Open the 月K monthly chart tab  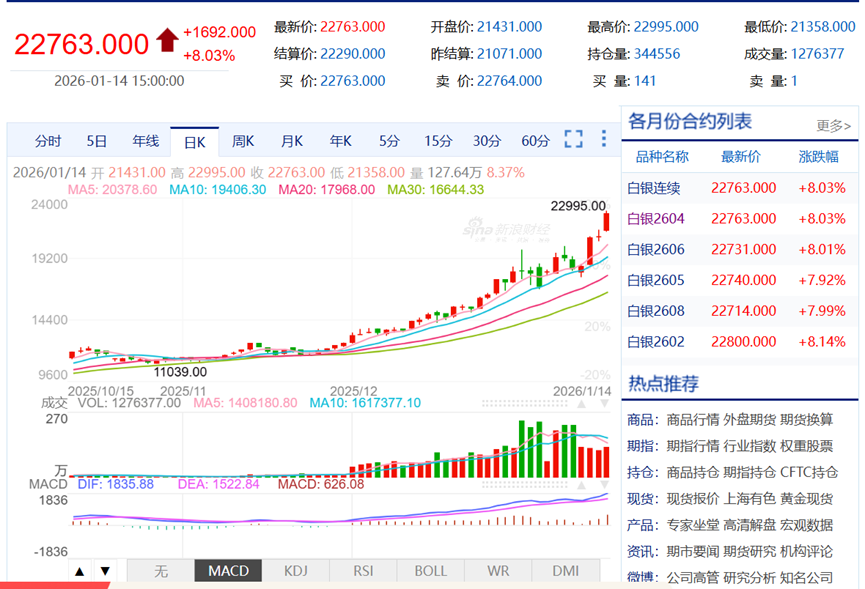(x=291, y=141)
